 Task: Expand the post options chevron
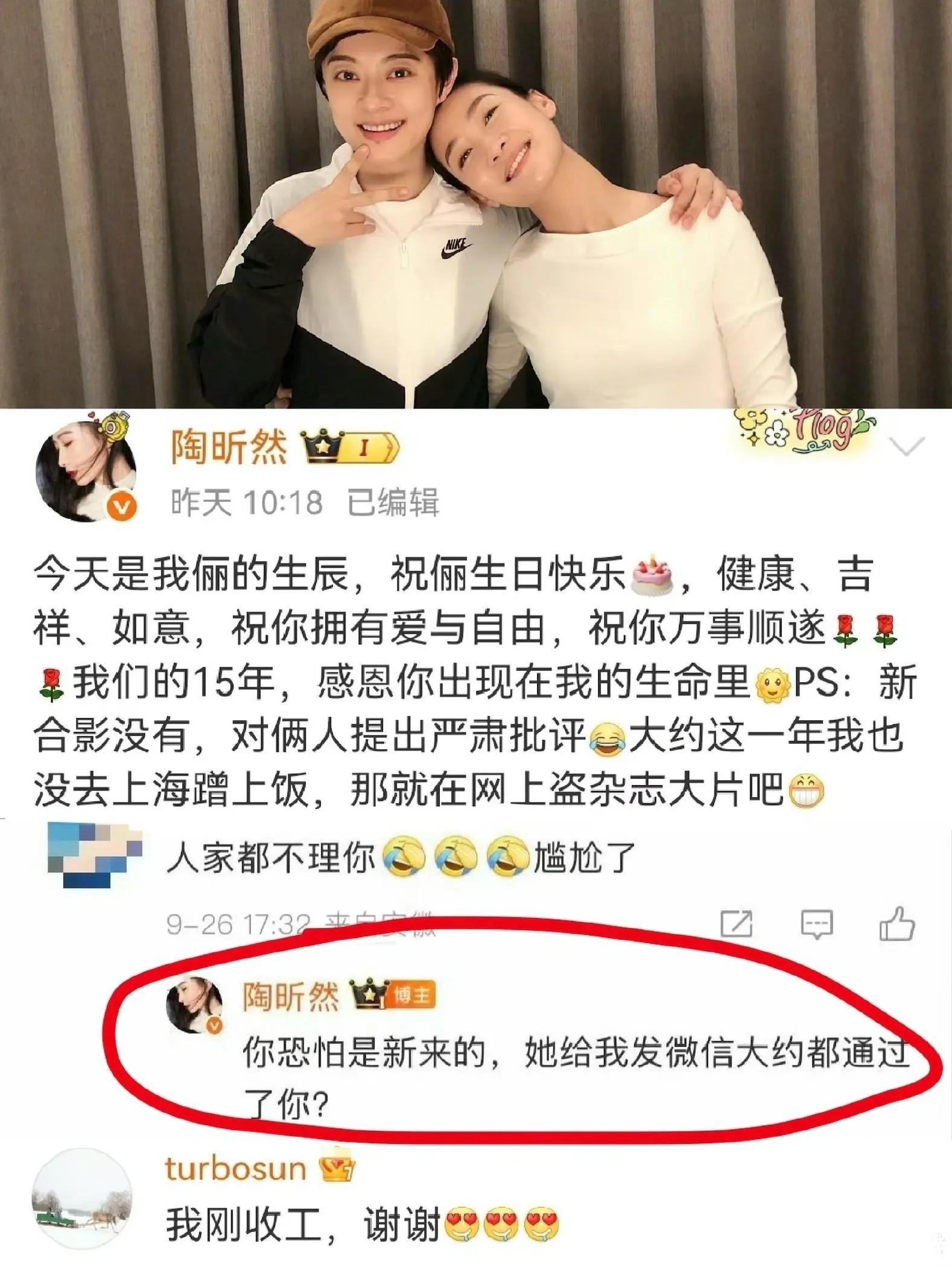point(907,447)
